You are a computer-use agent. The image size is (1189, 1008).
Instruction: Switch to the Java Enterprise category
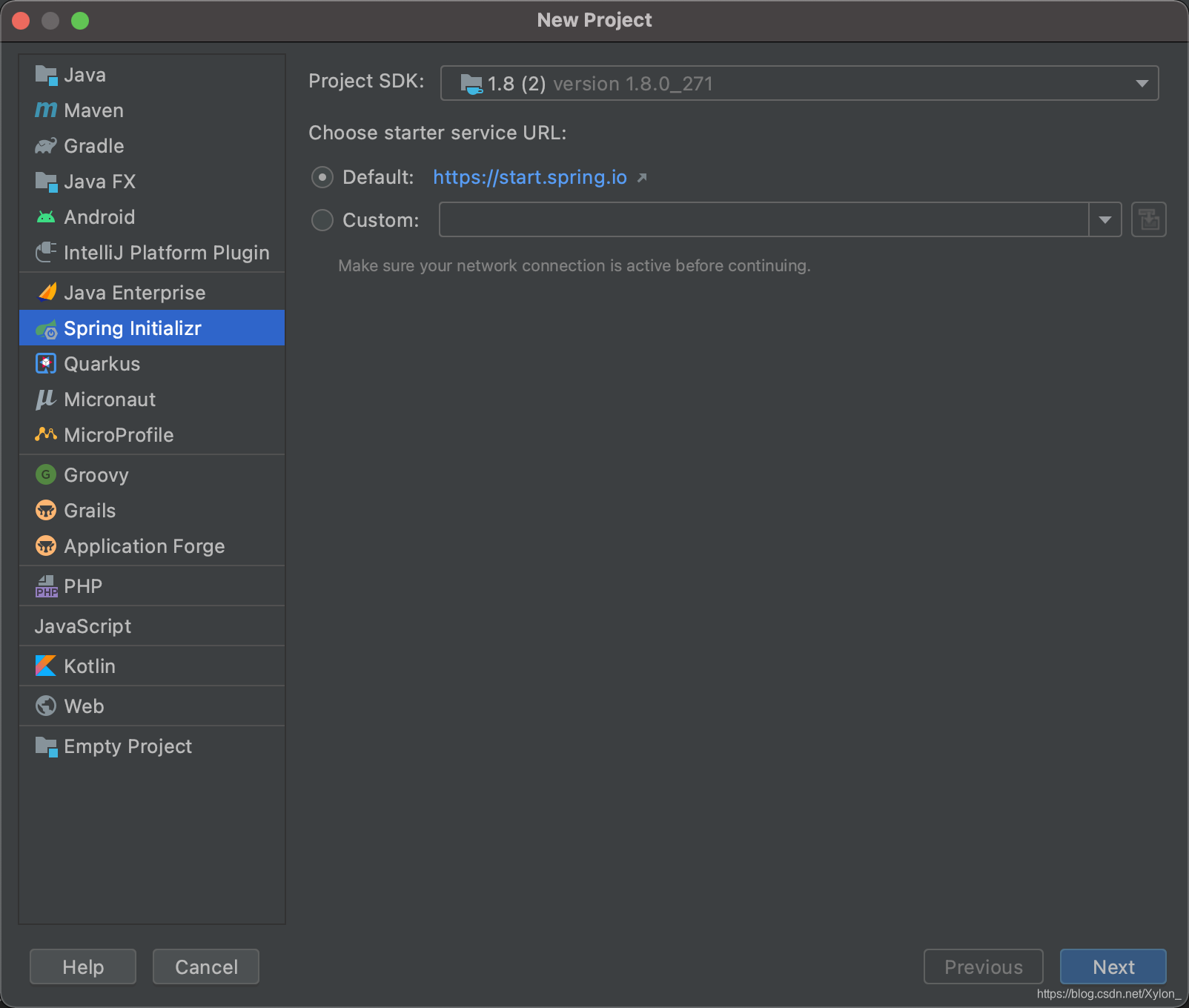(x=134, y=292)
